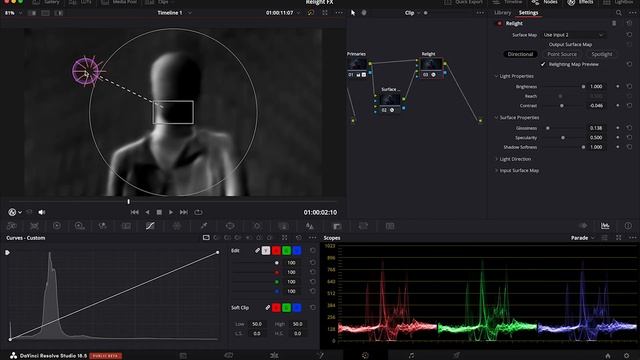This screenshot has width=640, height=360.
Task: Jump to the first frame
Action: (x=134, y=212)
